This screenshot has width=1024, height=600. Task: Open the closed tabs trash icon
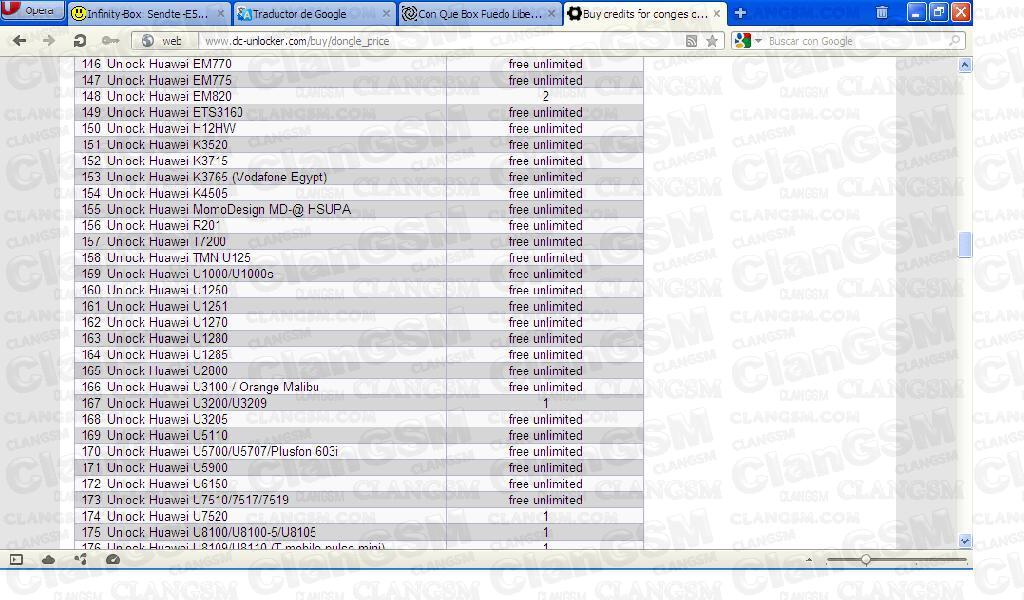[882, 12]
